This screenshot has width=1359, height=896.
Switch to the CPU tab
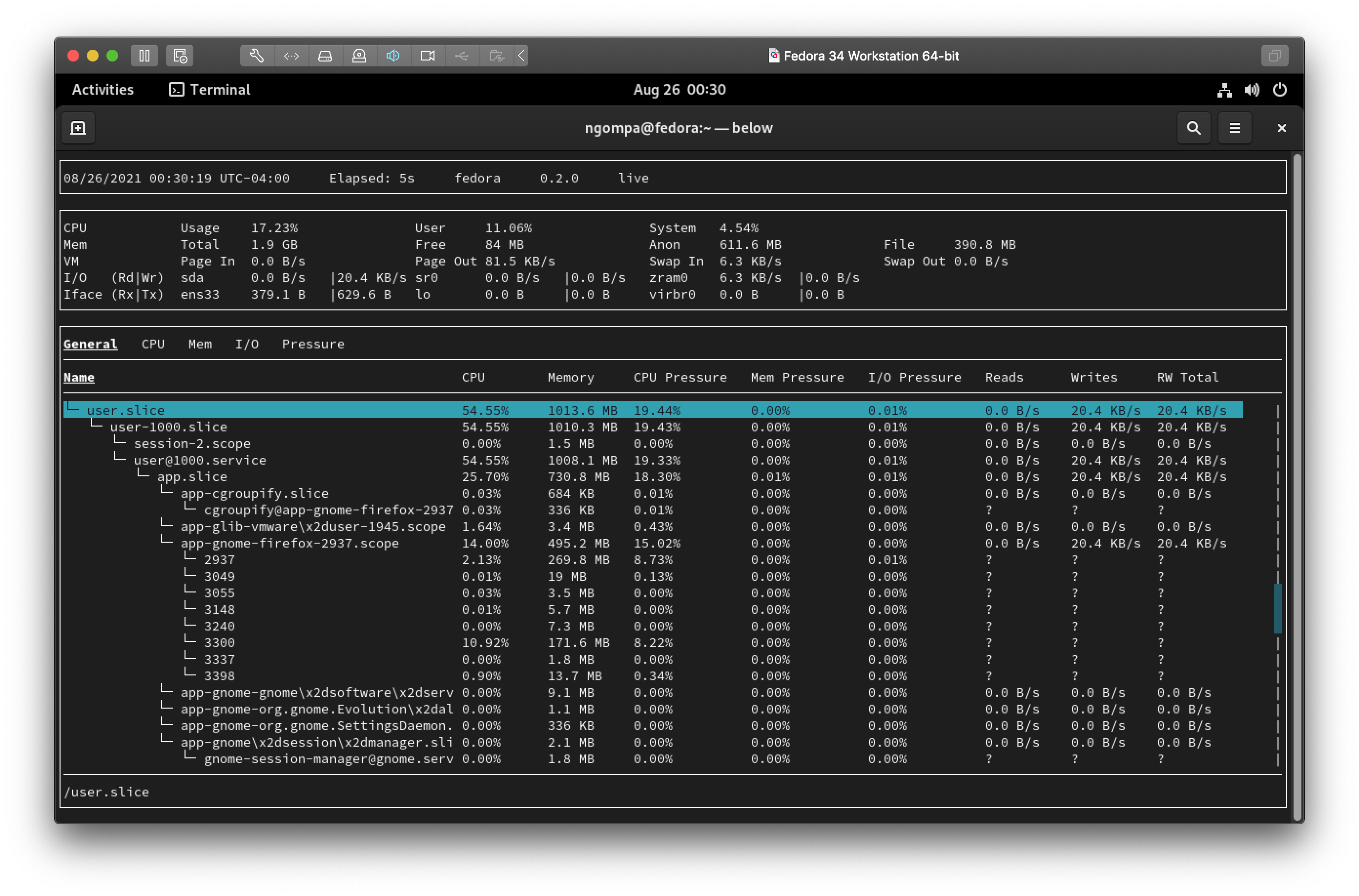(x=153, y=344)
